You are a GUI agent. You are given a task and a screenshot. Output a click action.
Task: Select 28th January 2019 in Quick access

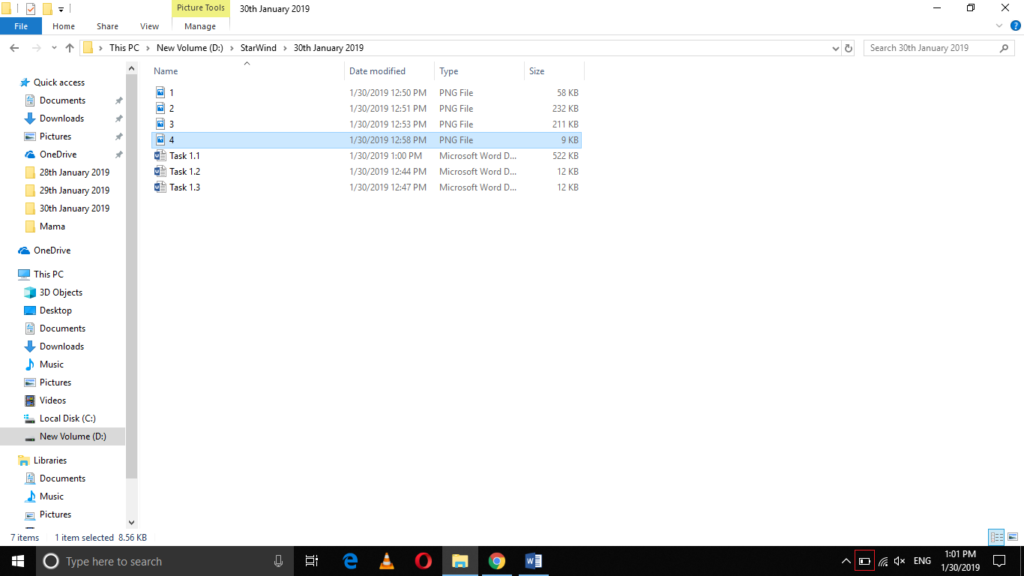tap(74, 172)
